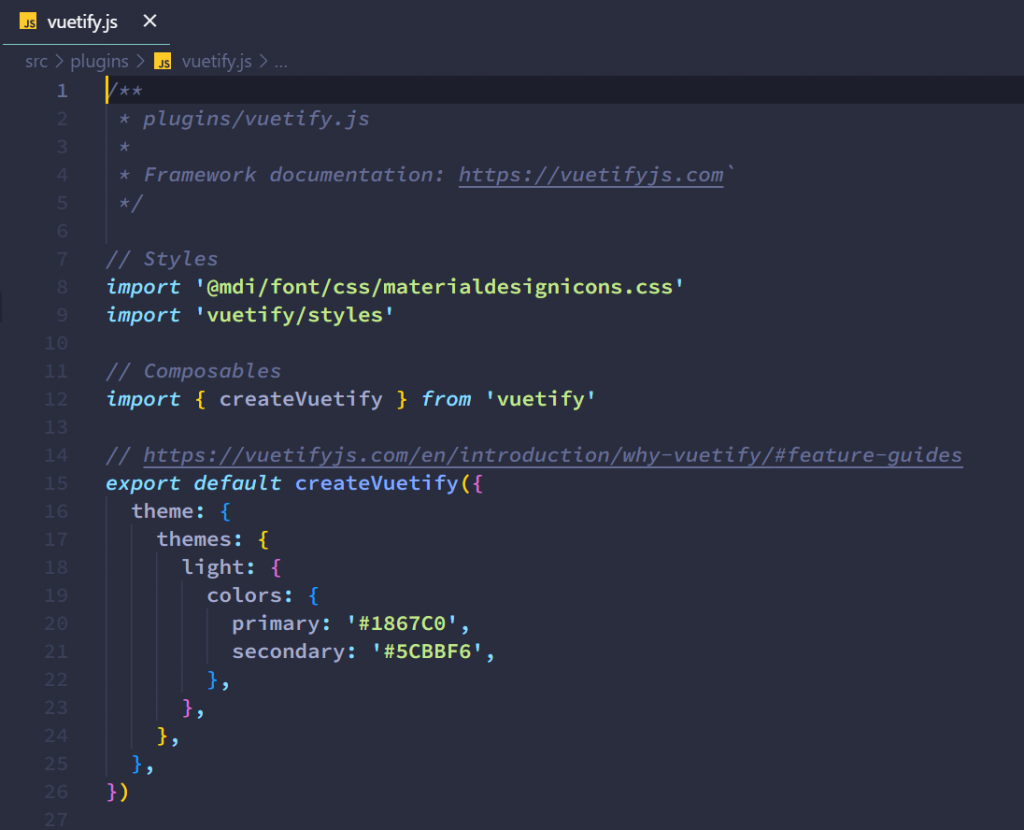Viewport: 1024px width, 830px height.
Task: Click the colors property on line 19
Action: tap(244, 596)
